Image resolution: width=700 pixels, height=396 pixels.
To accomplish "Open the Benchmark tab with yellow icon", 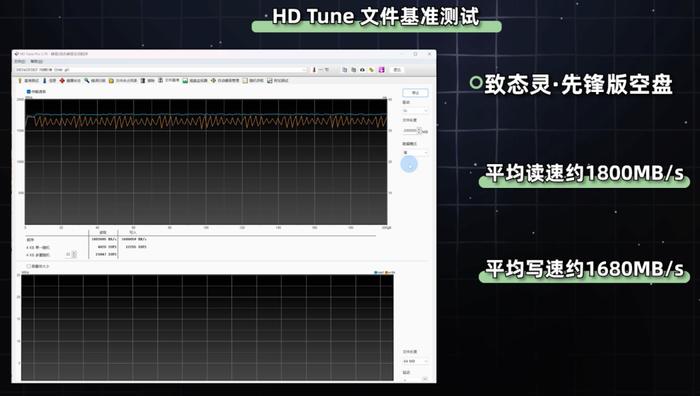I will [28, 81].
